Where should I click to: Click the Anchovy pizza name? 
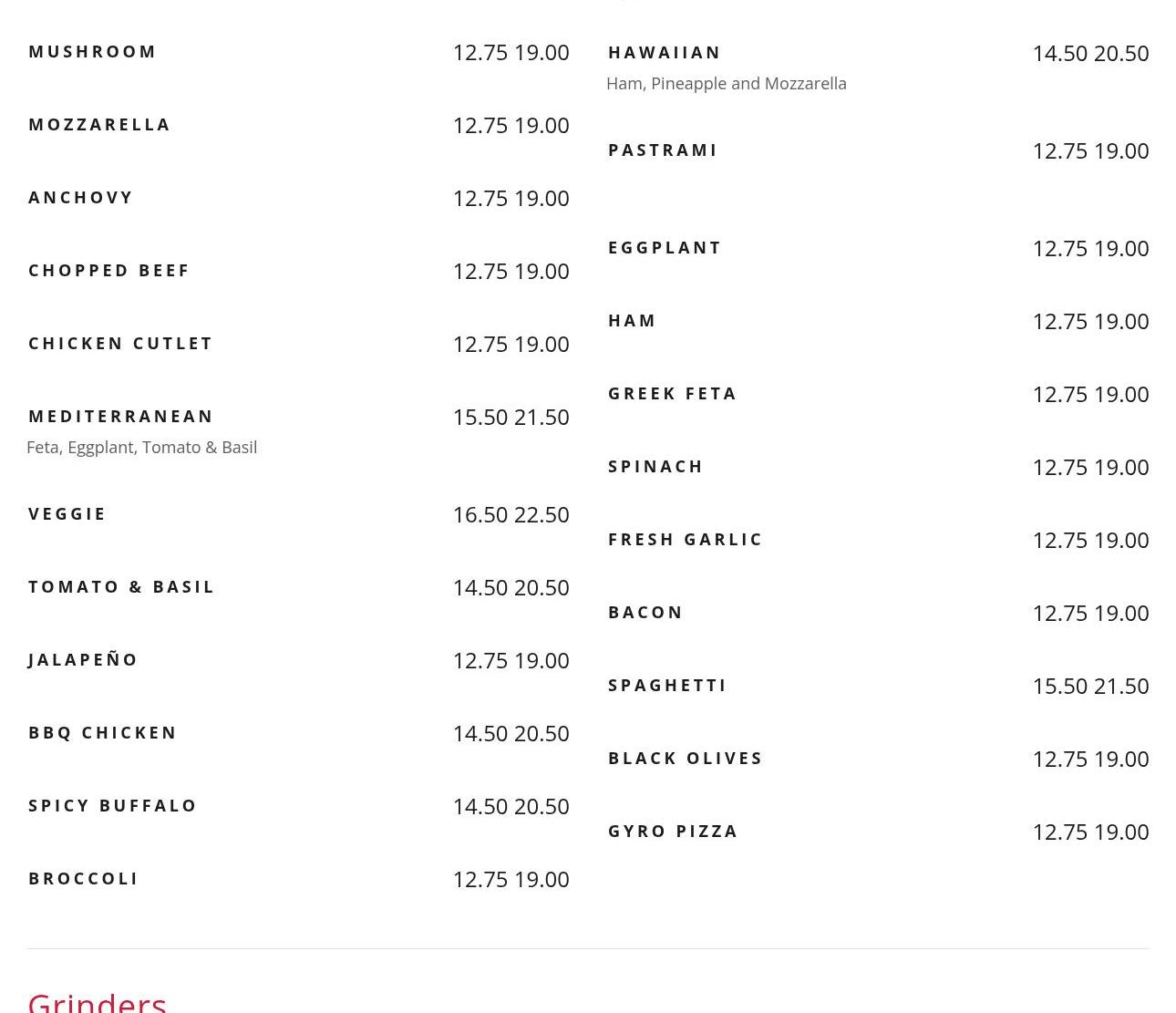pyautogui.click(x=80, y=198)
